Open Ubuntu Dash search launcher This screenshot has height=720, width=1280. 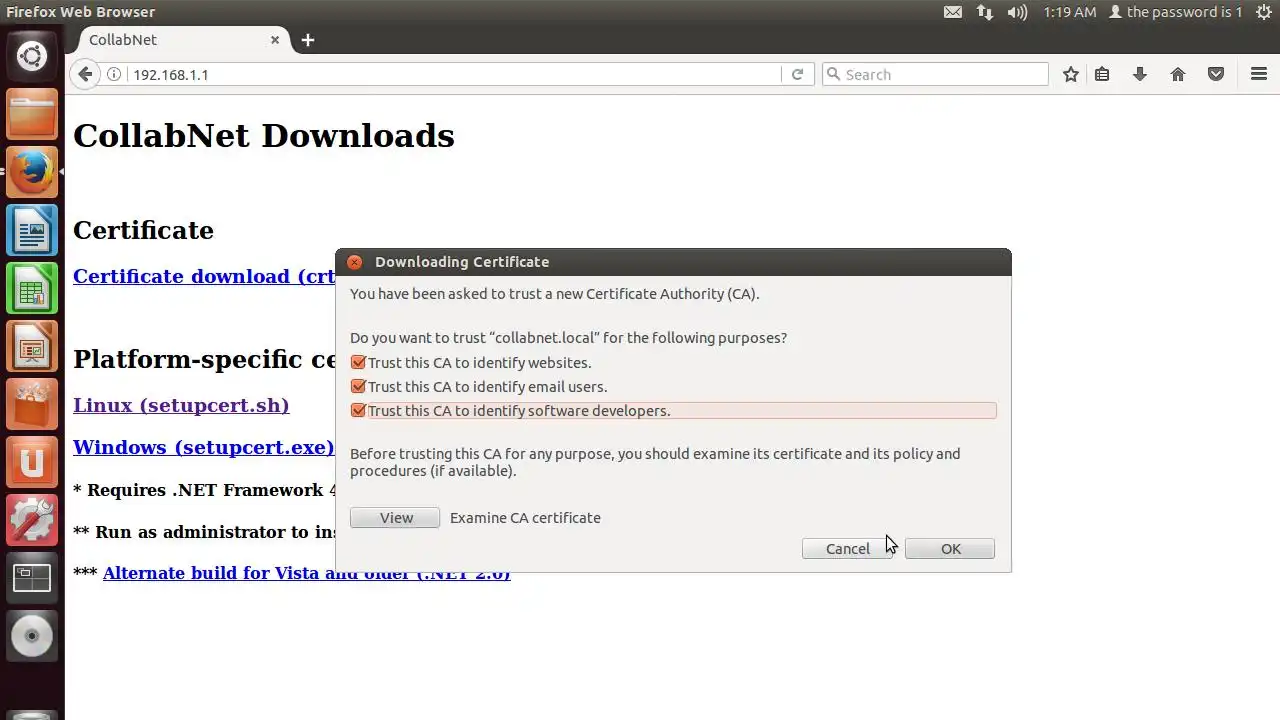coord(32,55)
